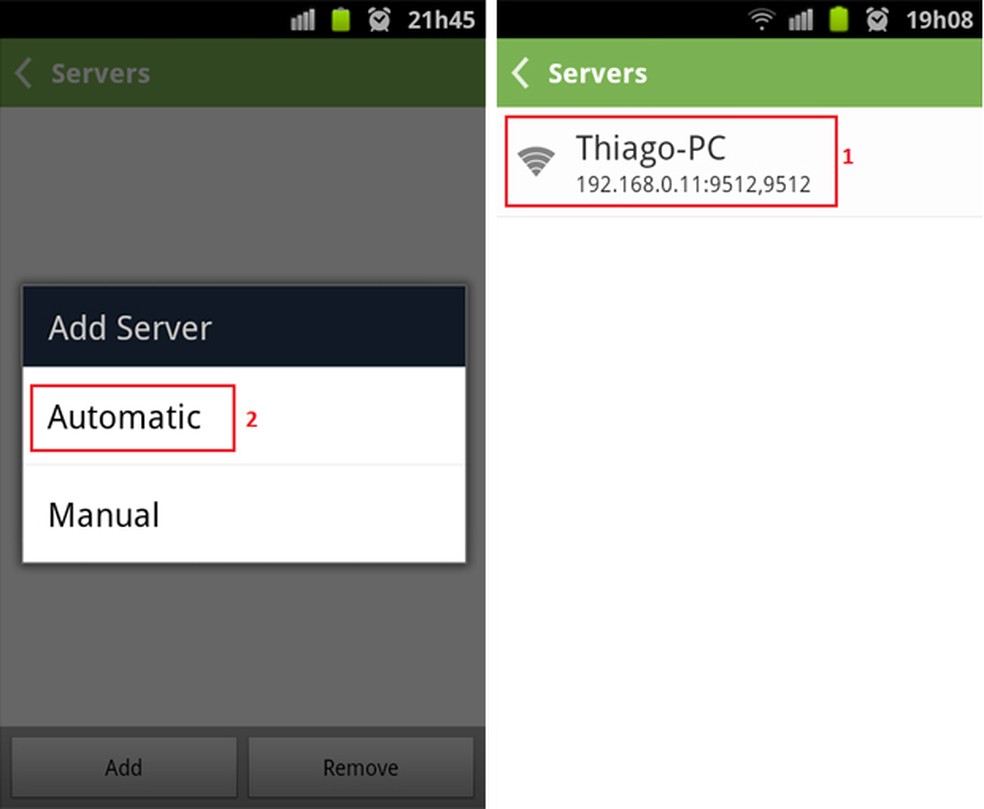Choose Automatic in Add Server dialog

[x=244, y=416]
